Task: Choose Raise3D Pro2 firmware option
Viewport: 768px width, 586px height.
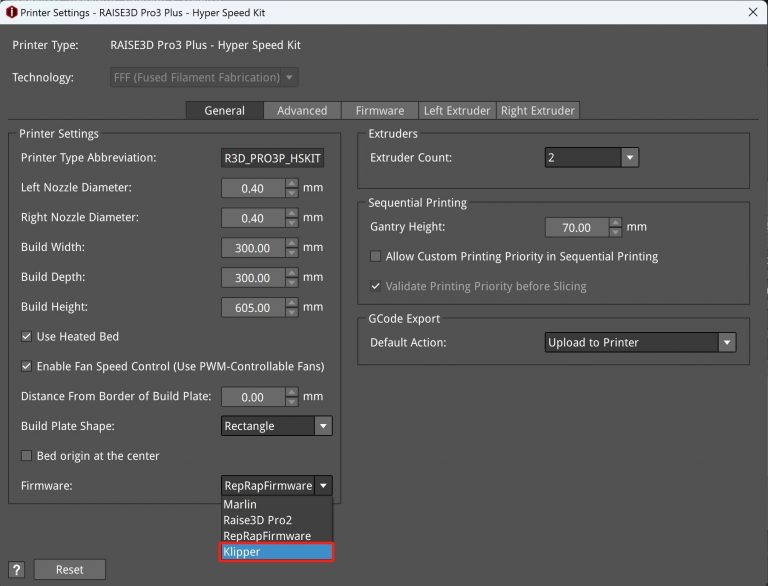Action: tap(277, 520)
